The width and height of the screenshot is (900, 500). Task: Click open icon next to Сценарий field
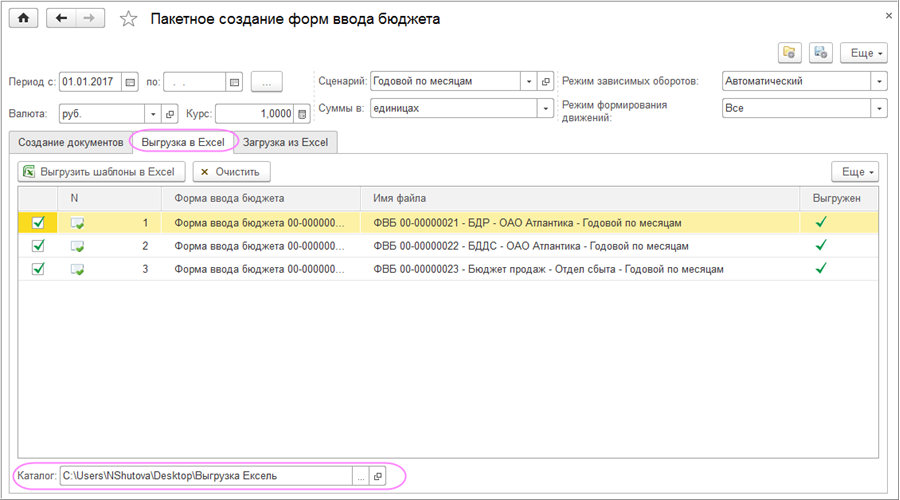point(545,82)
